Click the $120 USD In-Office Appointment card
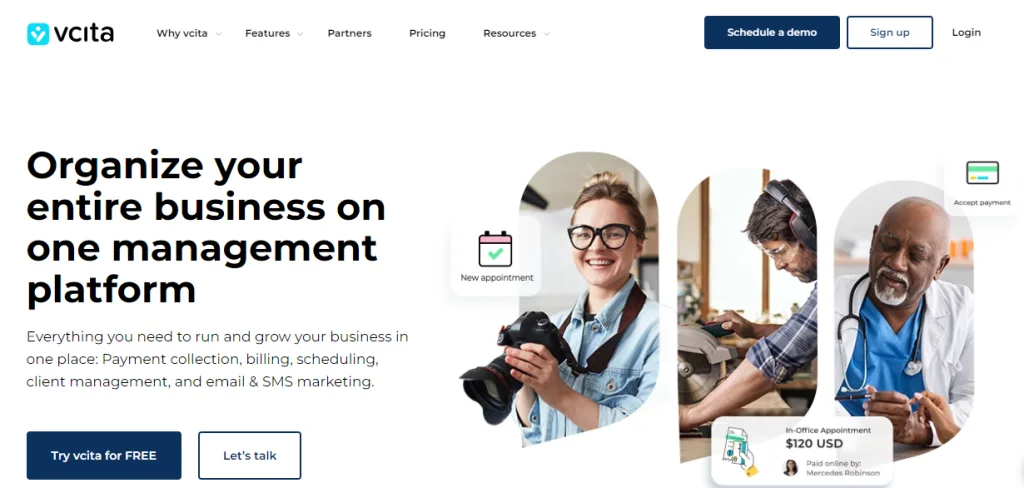This screenshot has height=488, width=1024. click(802, 451)
